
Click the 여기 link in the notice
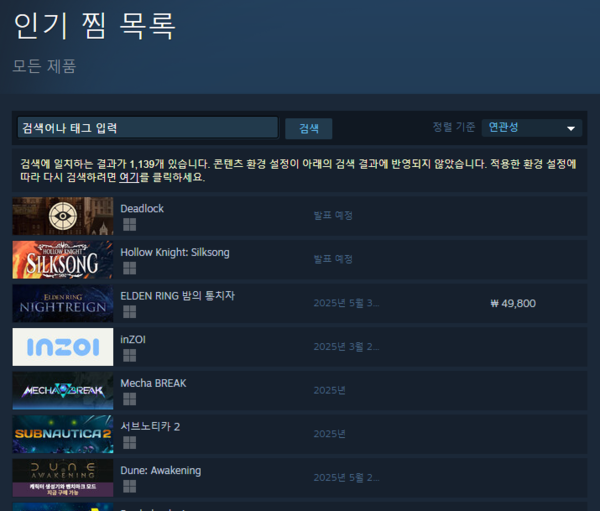click(129, 177)
